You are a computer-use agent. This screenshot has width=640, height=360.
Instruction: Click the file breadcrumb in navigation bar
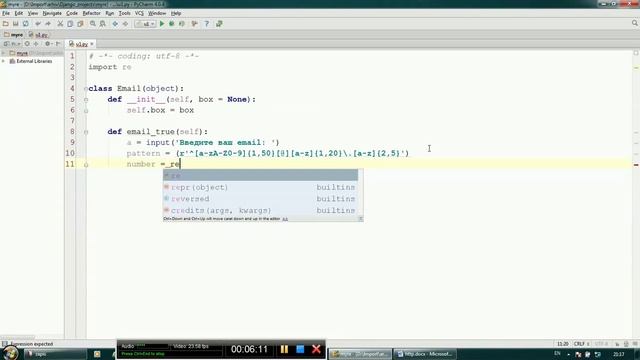click(38, 35)
